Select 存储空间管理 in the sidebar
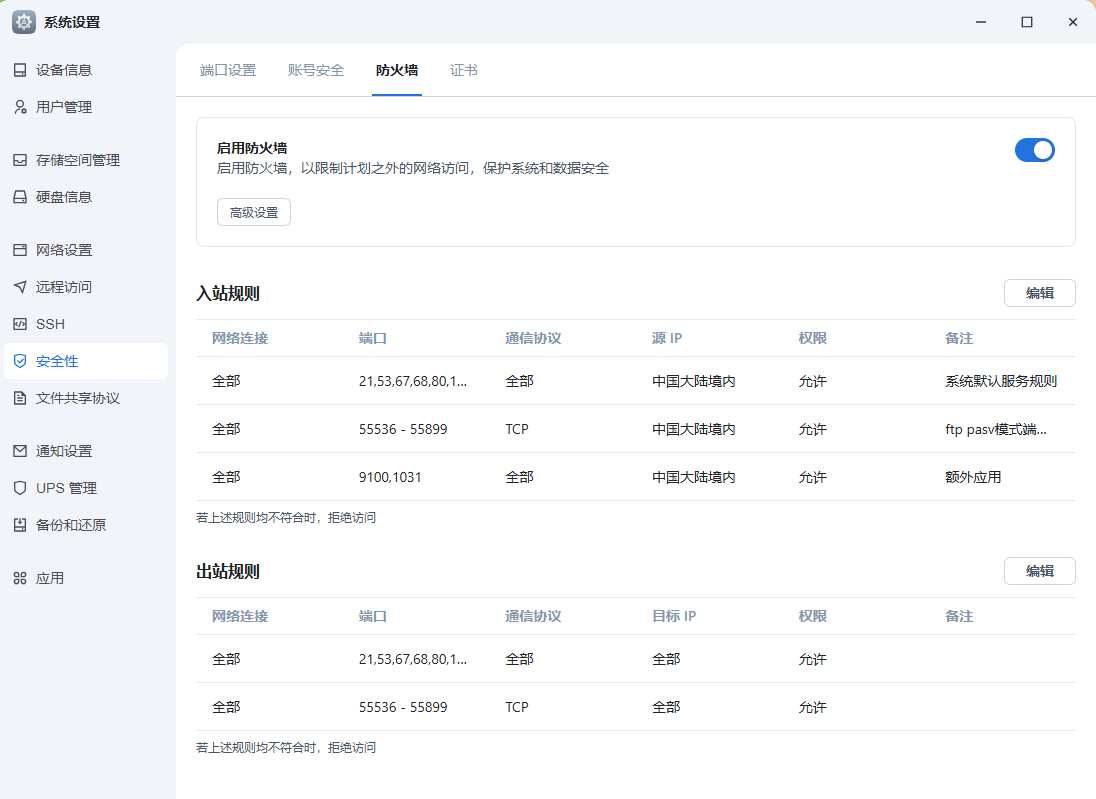Image resolution: width=1096 pixels, height=799 pixels. click(x=86, y=160)
